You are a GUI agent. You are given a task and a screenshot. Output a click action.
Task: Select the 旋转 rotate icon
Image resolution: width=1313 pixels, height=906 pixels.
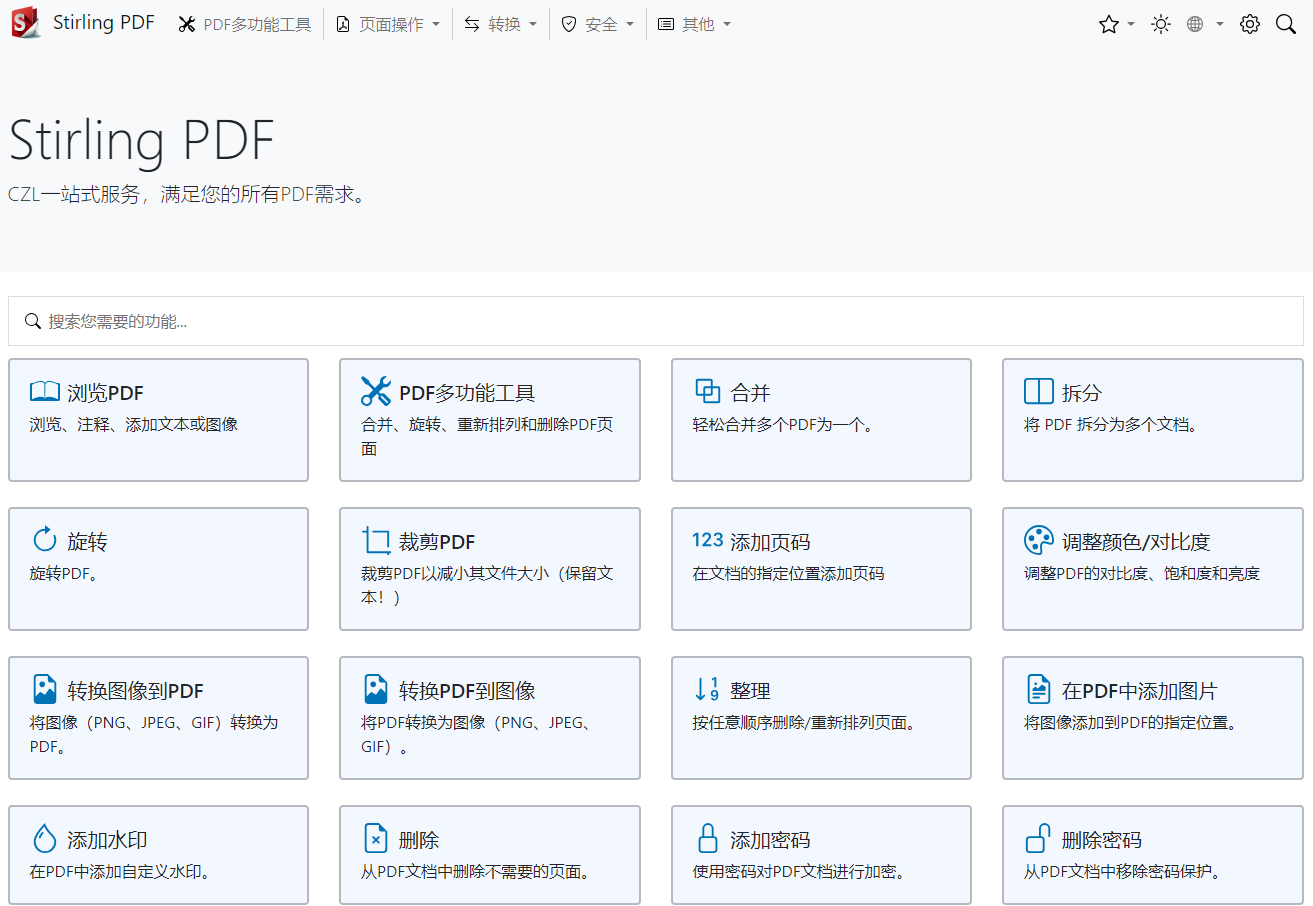45,541
